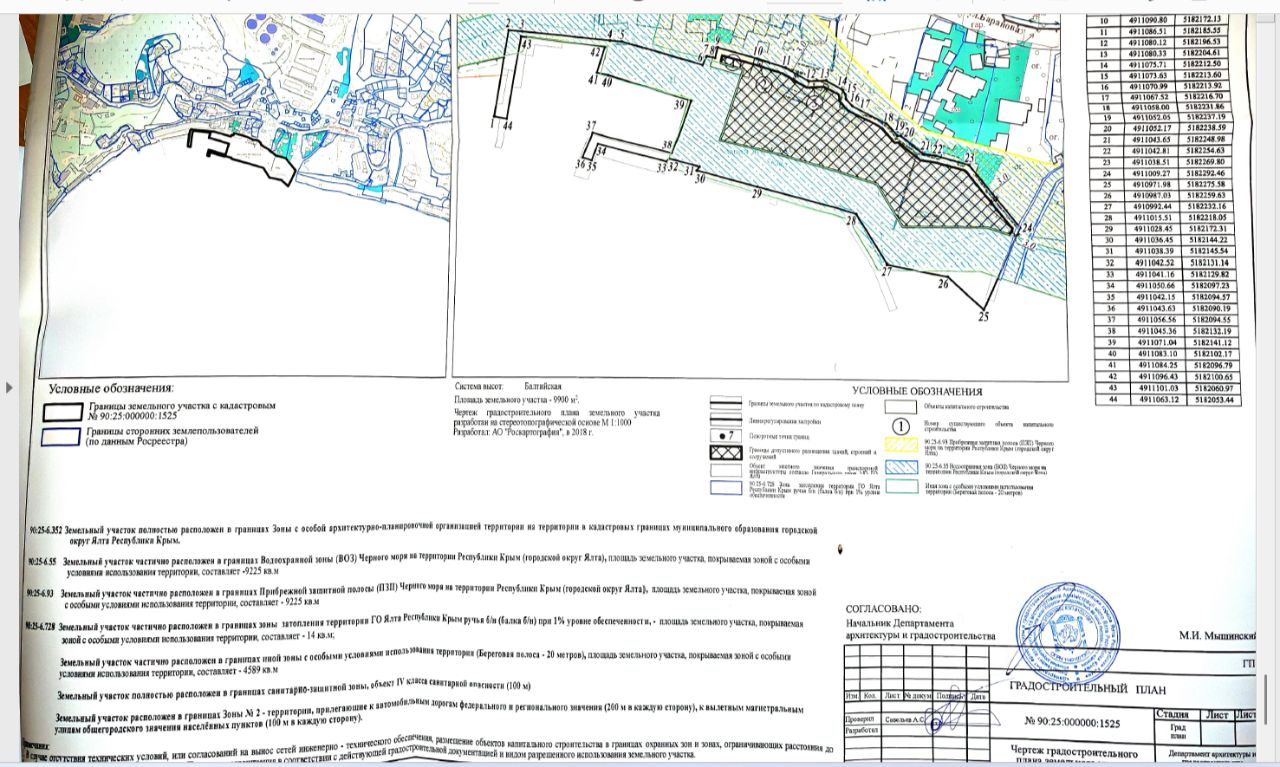The width and height of the screenshot is (1280, 767).
Task: Click boundary point 37 on the plan
Action: coord(591,126)
